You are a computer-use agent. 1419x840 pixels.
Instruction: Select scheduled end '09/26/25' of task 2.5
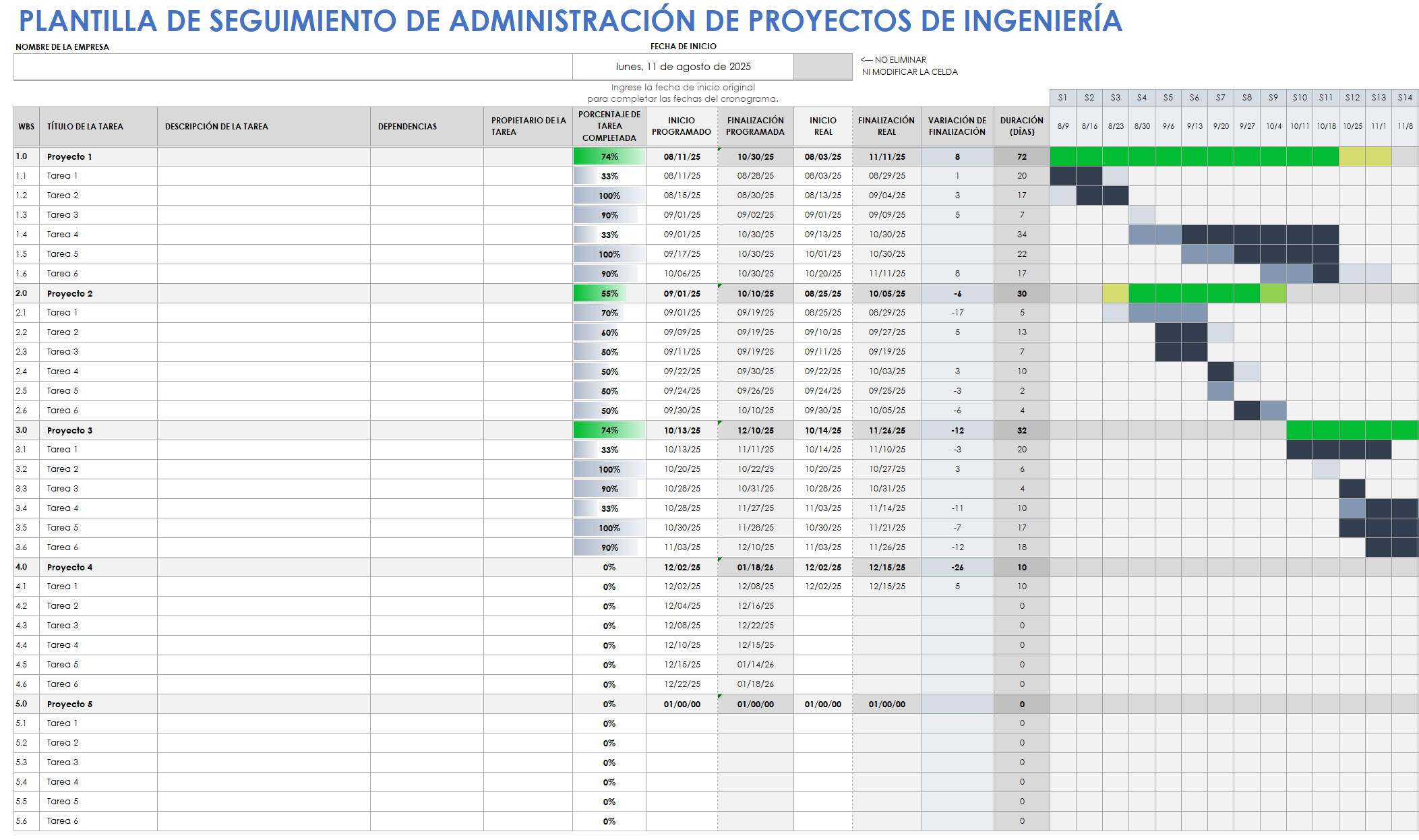click(x=756, y=391)
